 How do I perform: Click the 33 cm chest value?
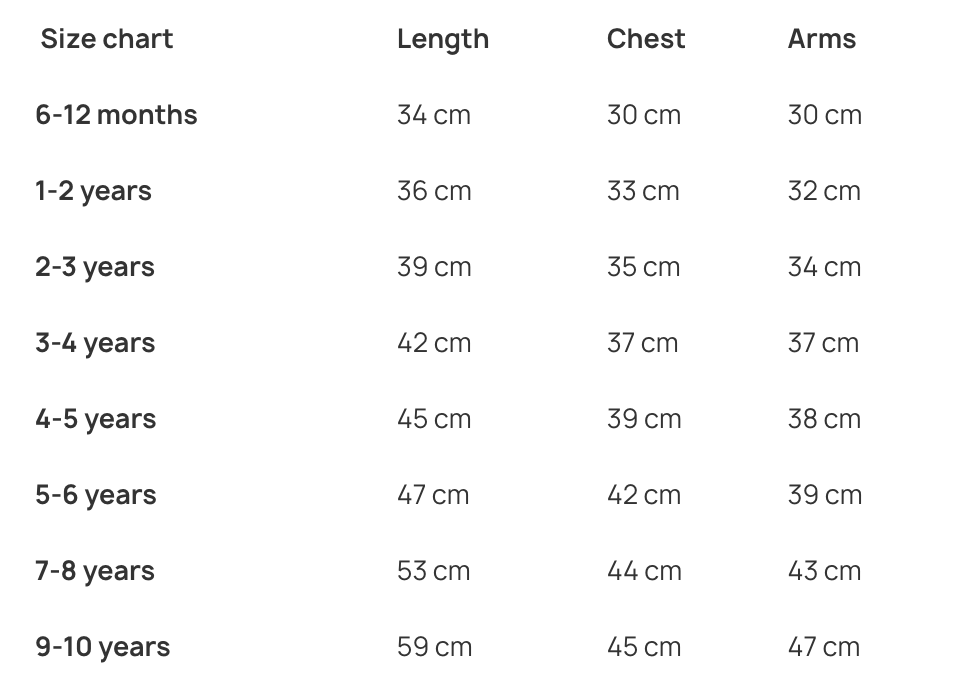pos(643,191)
